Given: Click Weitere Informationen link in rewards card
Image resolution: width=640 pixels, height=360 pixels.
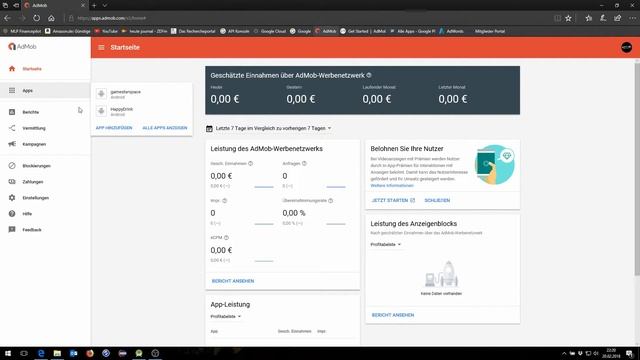Looking at the screenshot, I should point(392,185).
